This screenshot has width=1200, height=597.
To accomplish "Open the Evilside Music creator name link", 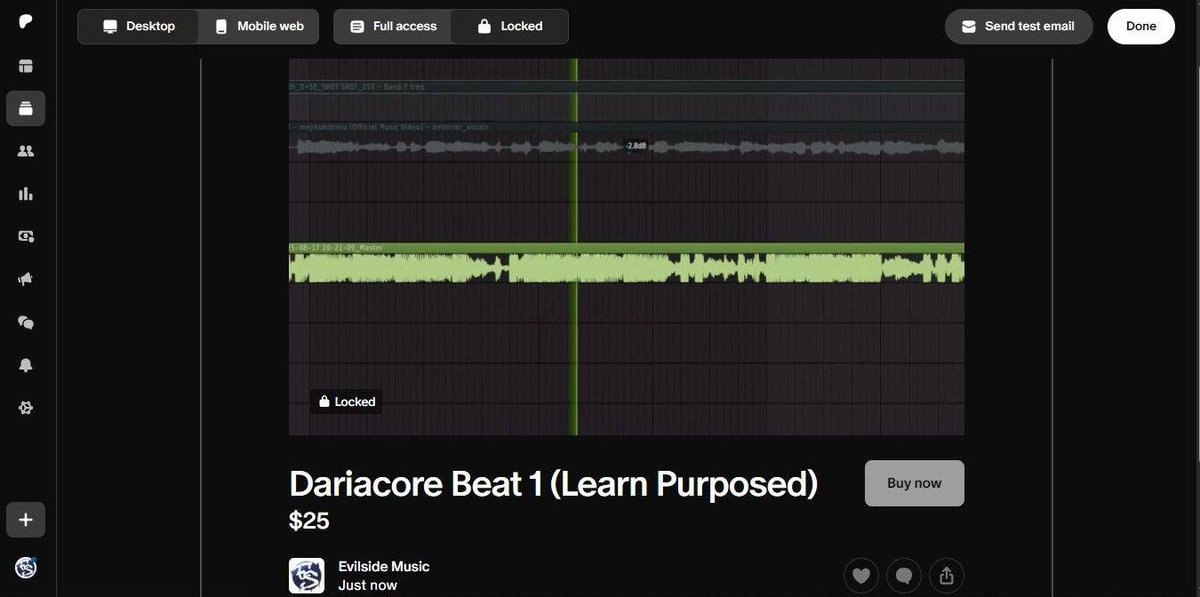I will tap(384, 566).
